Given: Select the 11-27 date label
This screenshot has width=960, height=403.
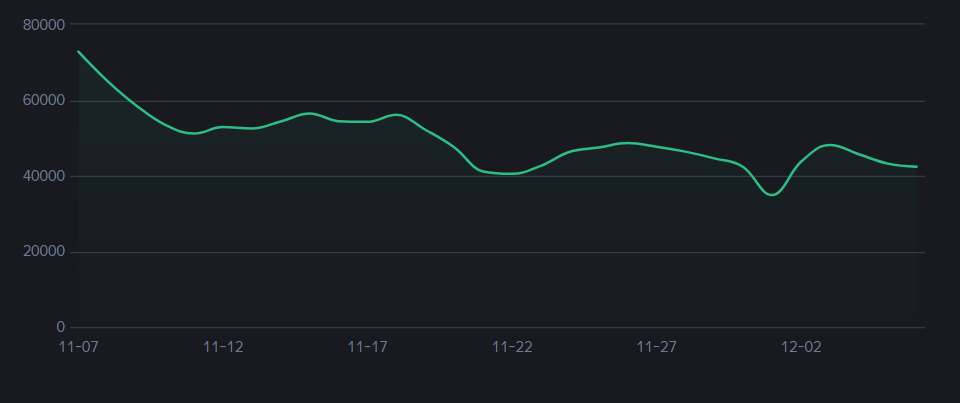Looking at the screenshot, I should 657,347.
